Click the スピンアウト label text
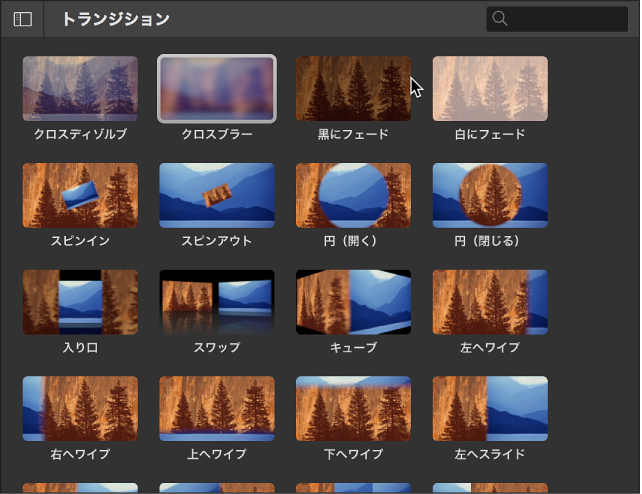The image size is (642, 494). pyautogui.click(x=217, y=241)
